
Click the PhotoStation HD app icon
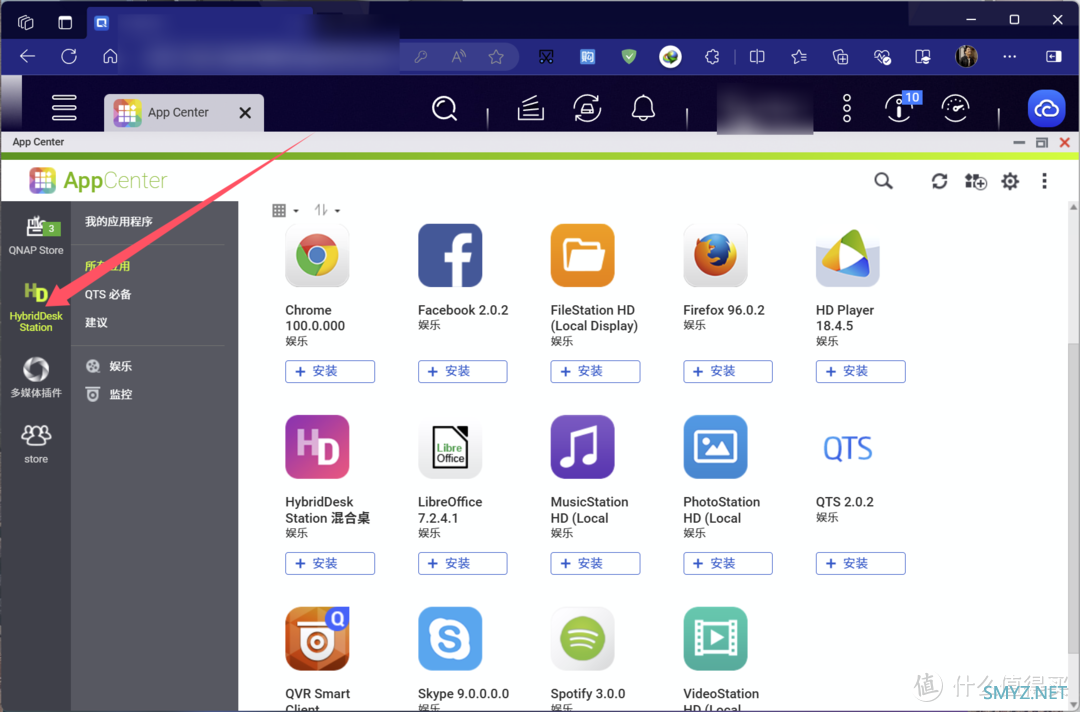[715, 447]
